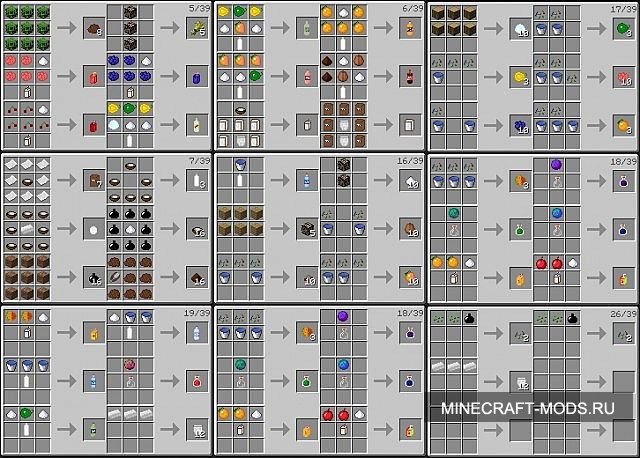Click the water bucket ingredient above the bottle in panel 16/39
The image size is (640, 458).
pos(240,165)
